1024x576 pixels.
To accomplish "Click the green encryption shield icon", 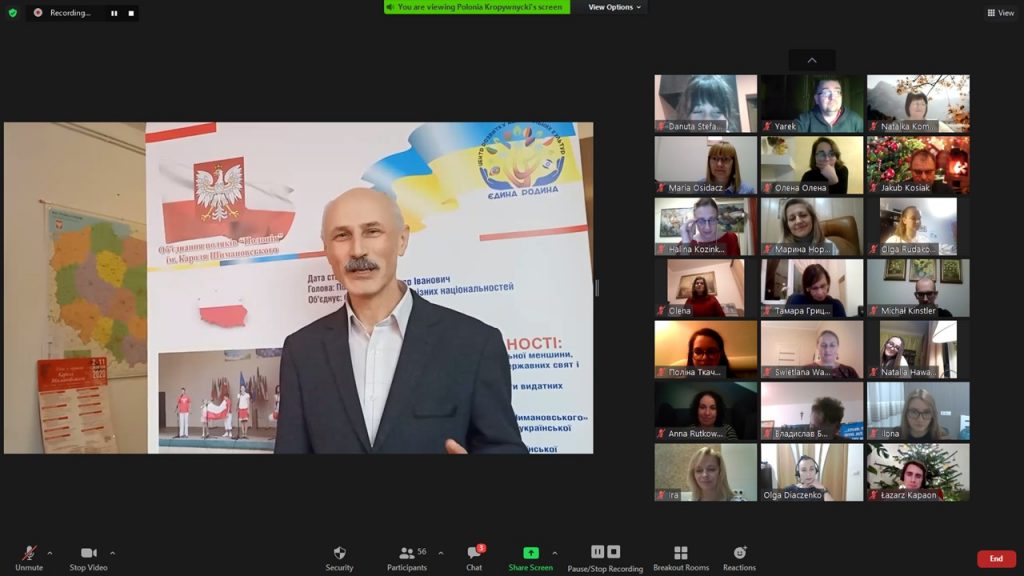I will (13, 13).
